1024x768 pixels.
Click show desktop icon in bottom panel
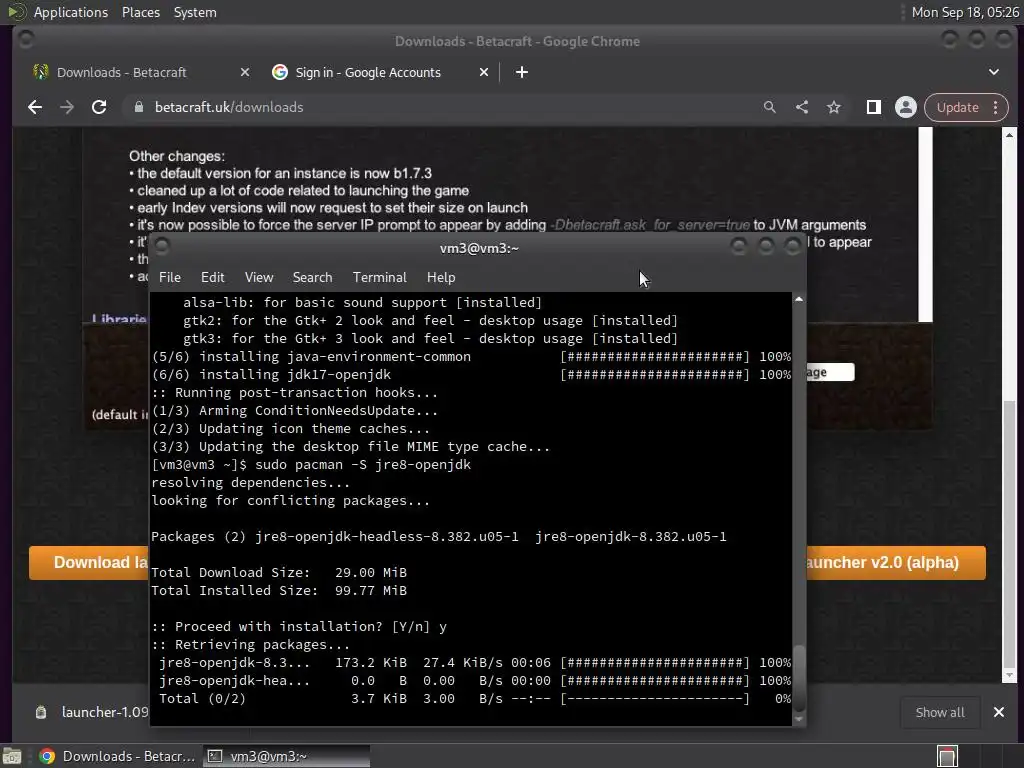(12, 756)
